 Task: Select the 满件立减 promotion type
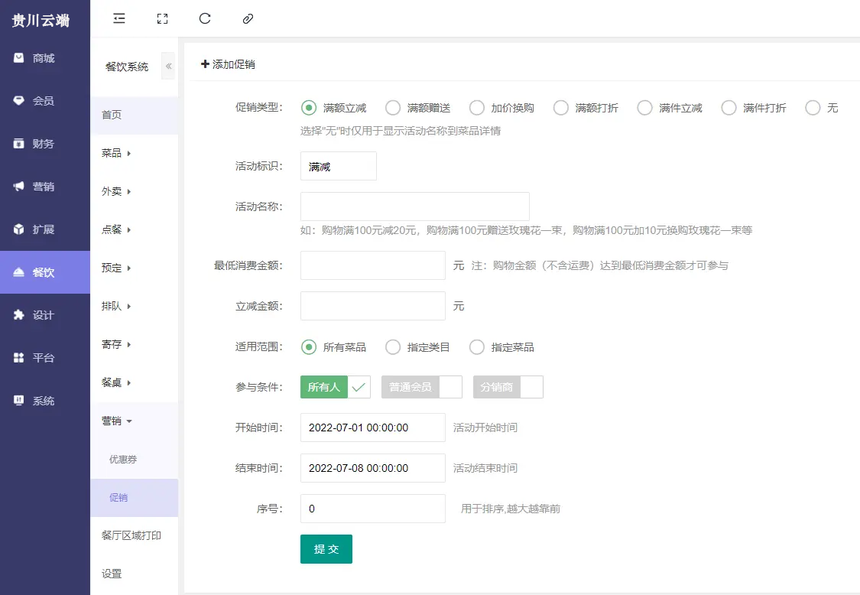pyautogui.click(x=644, y=107)
